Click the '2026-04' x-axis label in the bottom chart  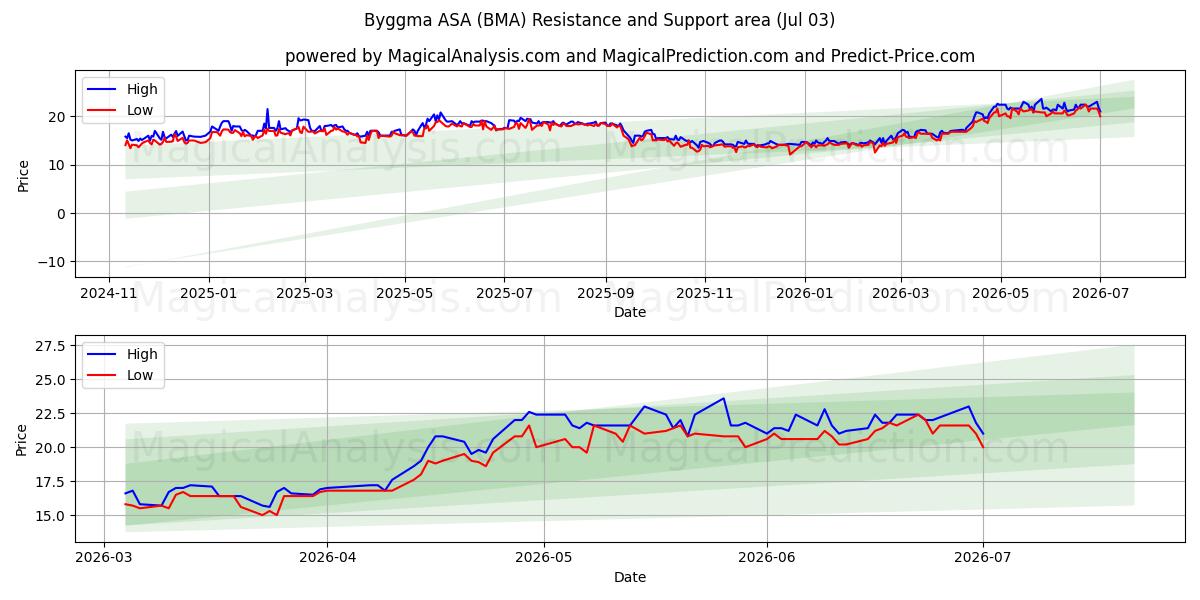(x=328, y=559)
